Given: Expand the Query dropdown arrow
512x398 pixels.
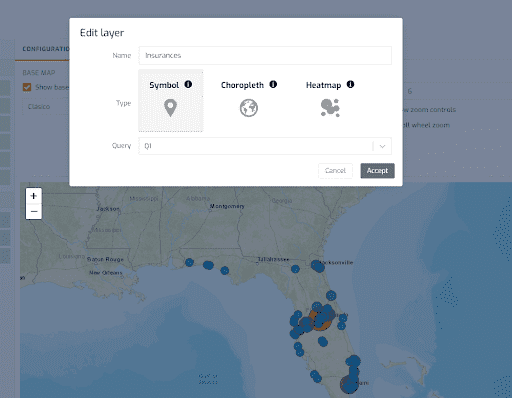Looking at the screenshot, I should click(382, 146).
